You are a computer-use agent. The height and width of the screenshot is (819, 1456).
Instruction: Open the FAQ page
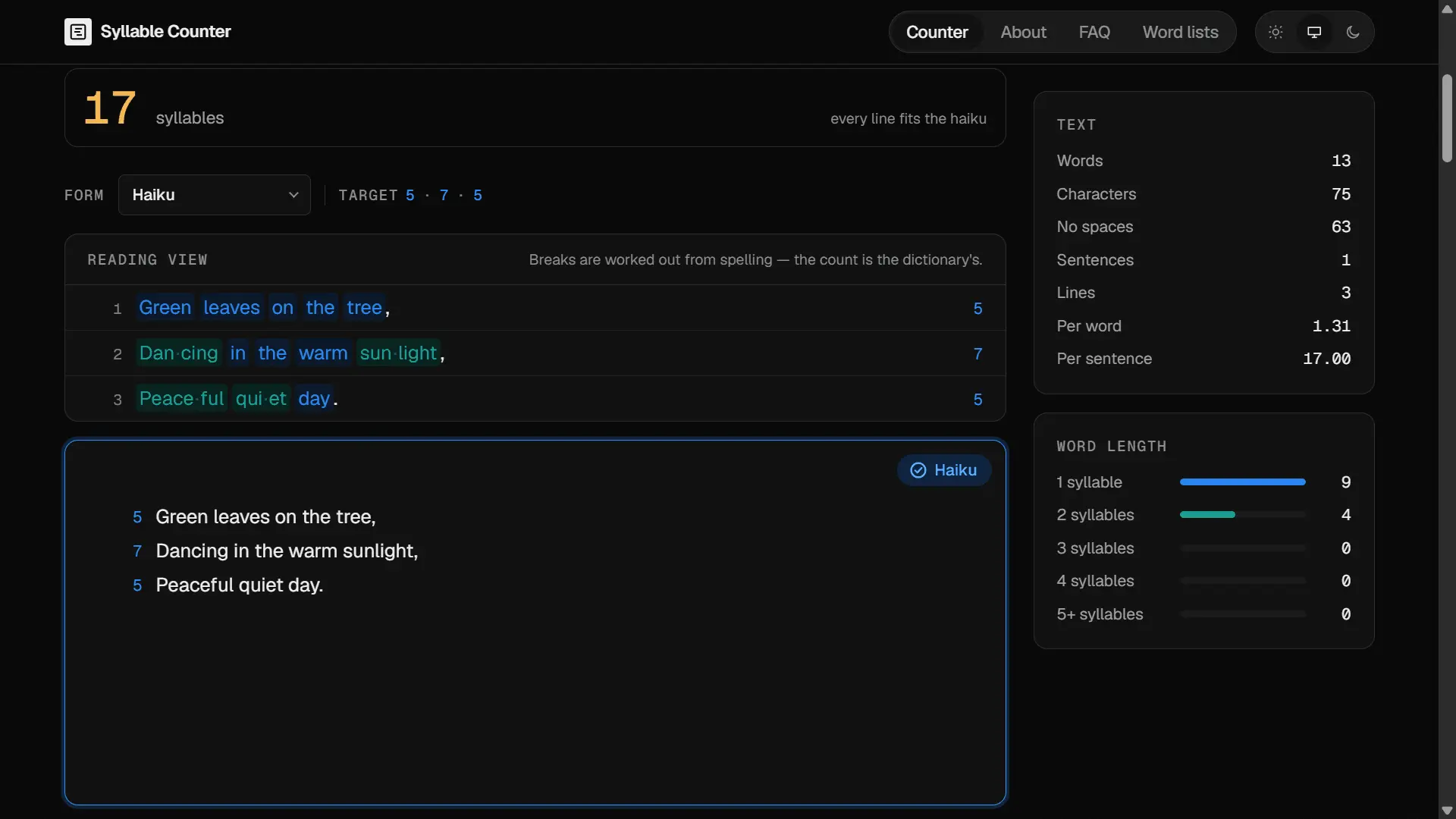[x=1094, y=32]
